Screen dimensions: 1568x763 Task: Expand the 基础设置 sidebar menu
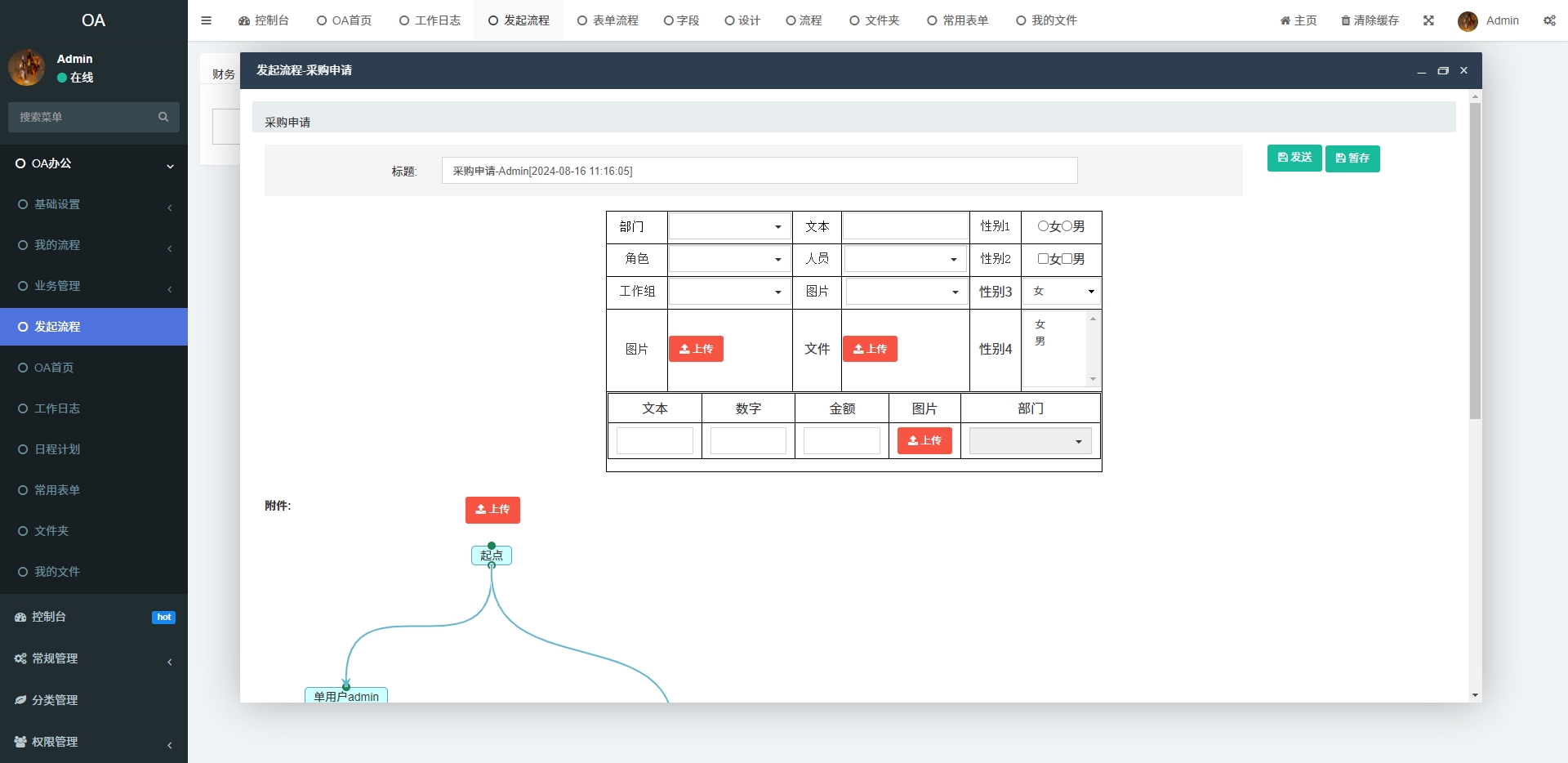pyautogui.click(x=94, y=204)
